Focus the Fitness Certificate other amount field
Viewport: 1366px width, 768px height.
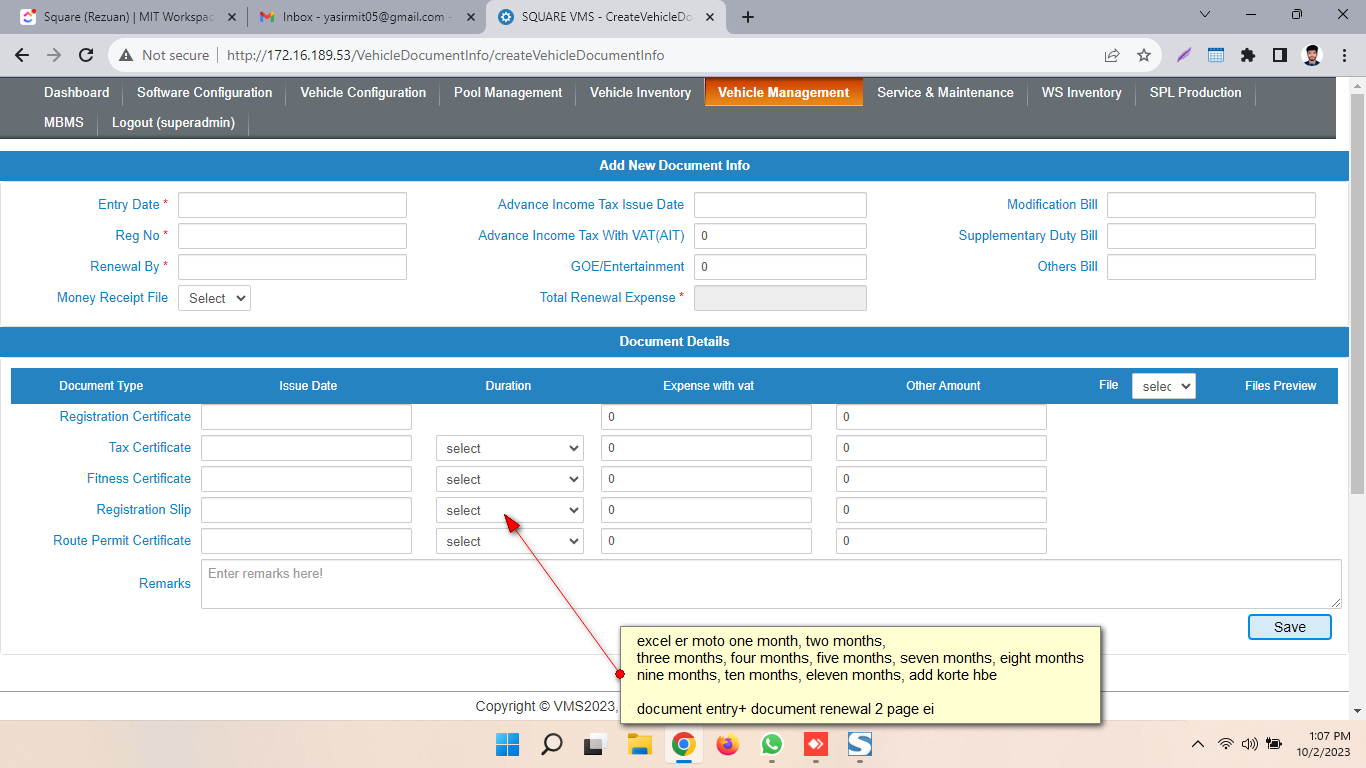click(x=941, y=479)
